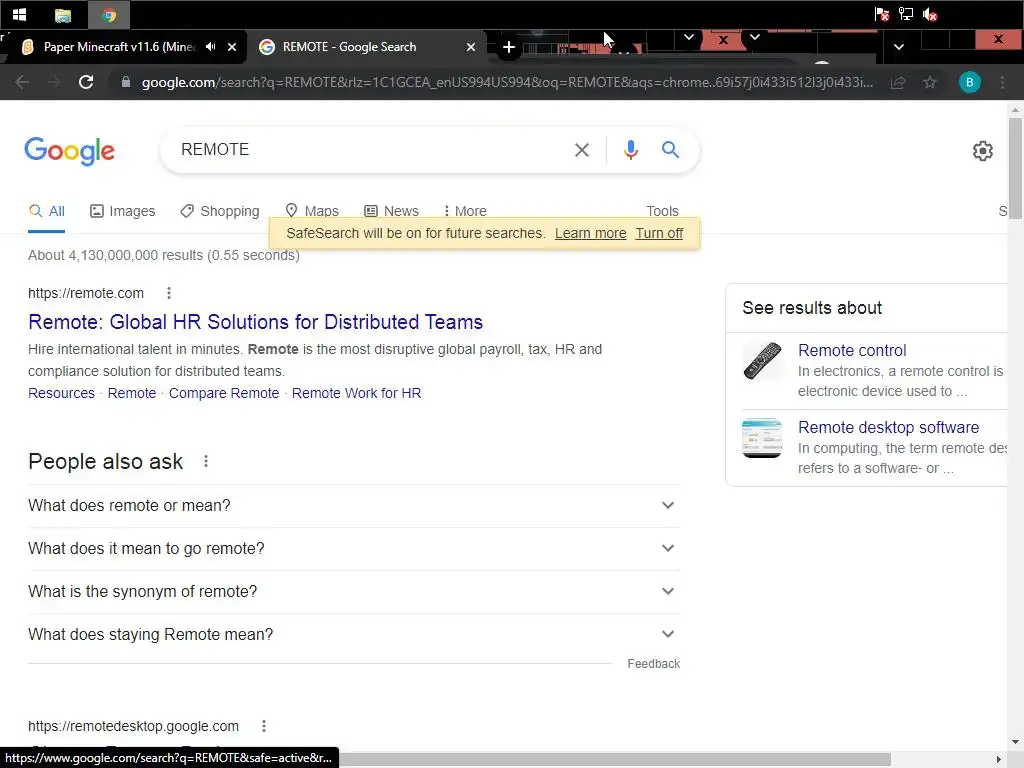This screenshot has height=768, width=1024.
Task: Close the Paper Minecraft tab
Action: coord(232,47)
